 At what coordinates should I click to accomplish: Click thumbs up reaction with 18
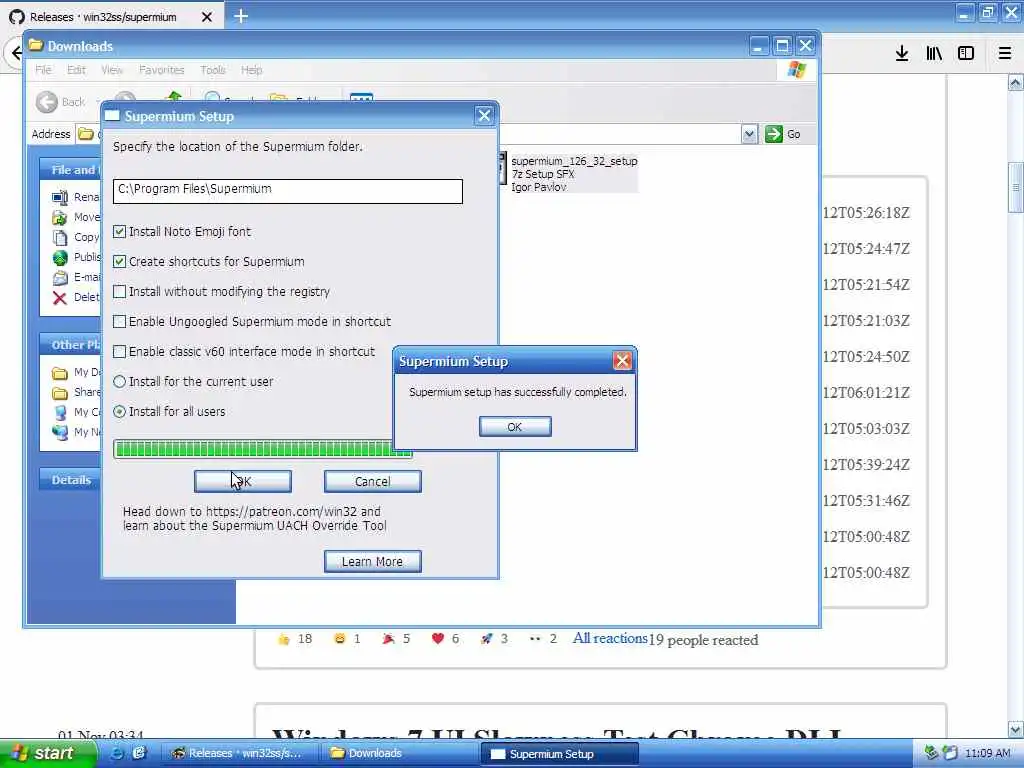point(295,639)
